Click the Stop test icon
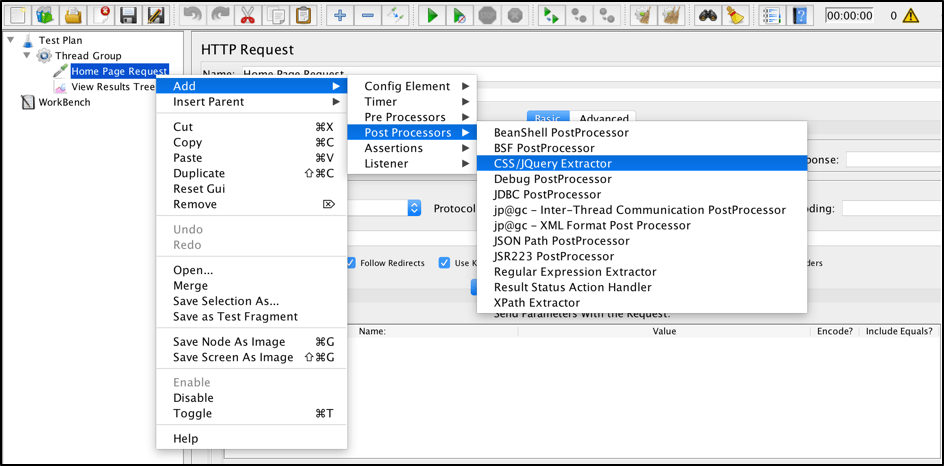Viewport: 944px width, 466px height. coord(487,15)
